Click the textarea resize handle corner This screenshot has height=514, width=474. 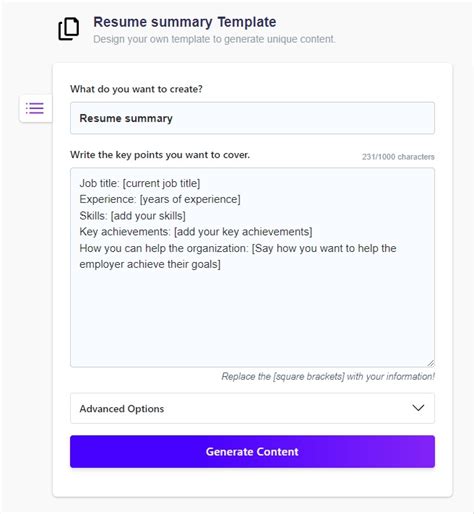[x=431, y=363]
